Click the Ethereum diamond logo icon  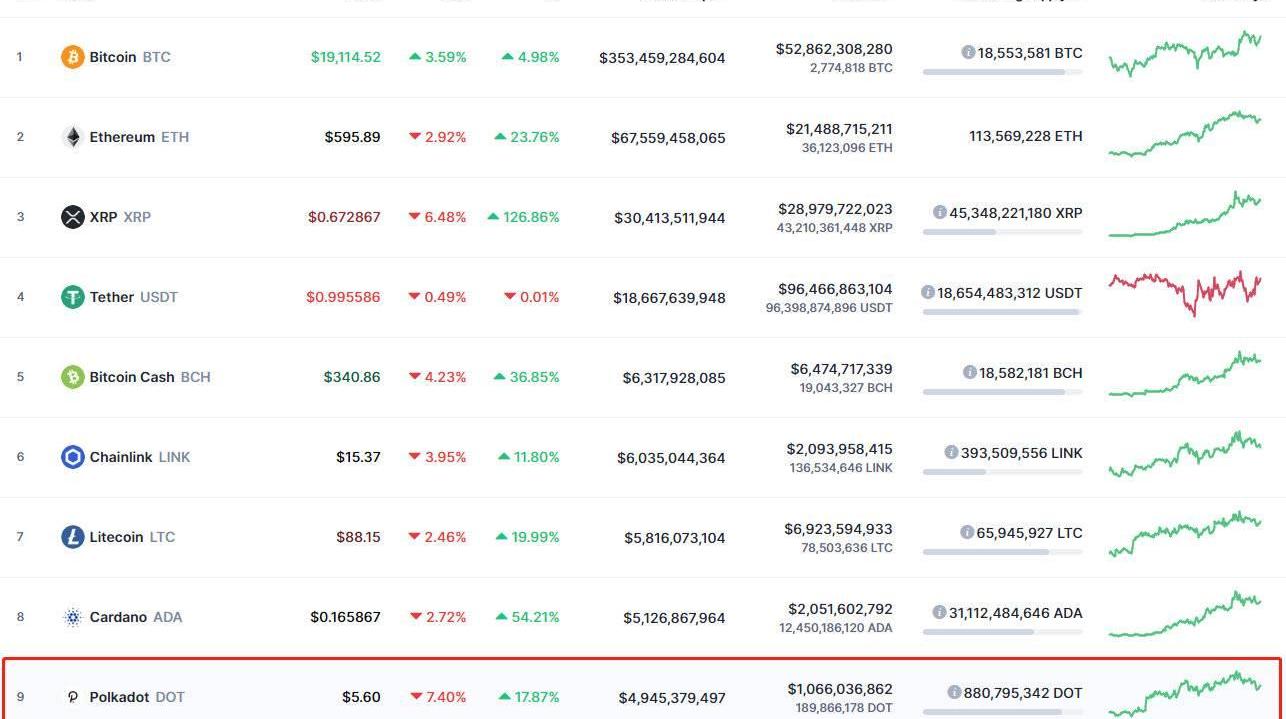(73, 137)
